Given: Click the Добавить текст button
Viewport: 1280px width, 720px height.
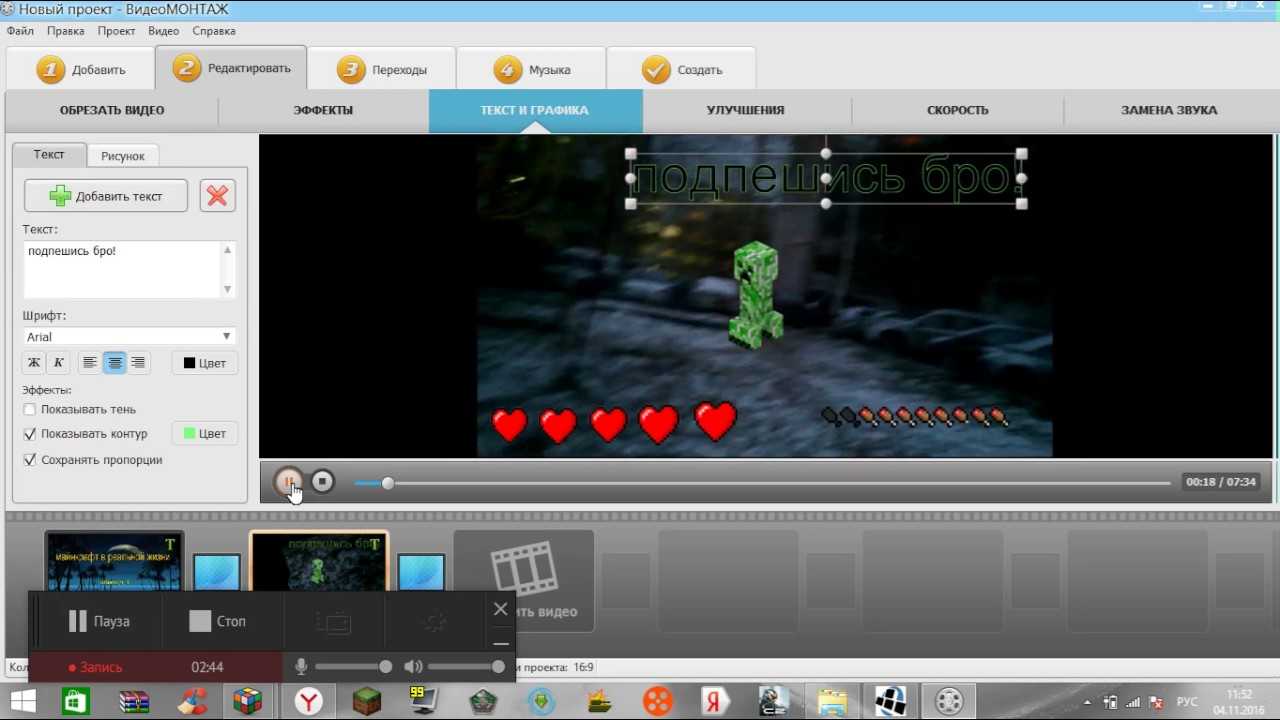Looking at the screenshot, I should click(x=106, y=196).
